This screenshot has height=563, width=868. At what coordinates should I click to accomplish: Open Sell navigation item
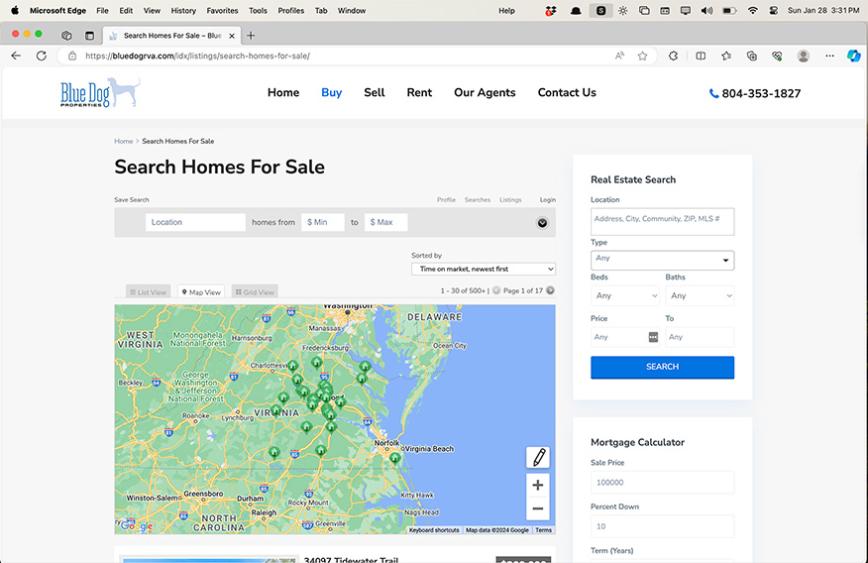click(x=374, y=92)
